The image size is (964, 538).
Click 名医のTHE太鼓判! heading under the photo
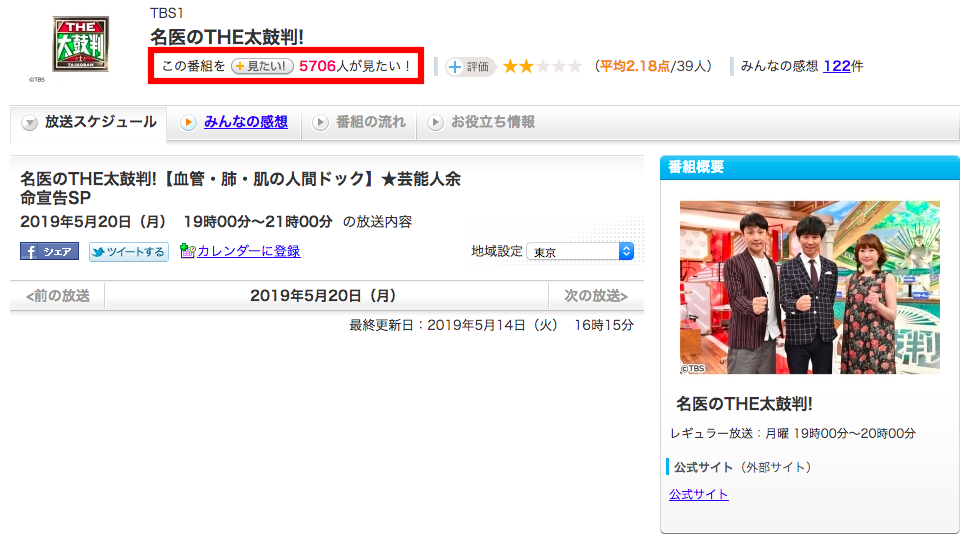pos(744,404)
